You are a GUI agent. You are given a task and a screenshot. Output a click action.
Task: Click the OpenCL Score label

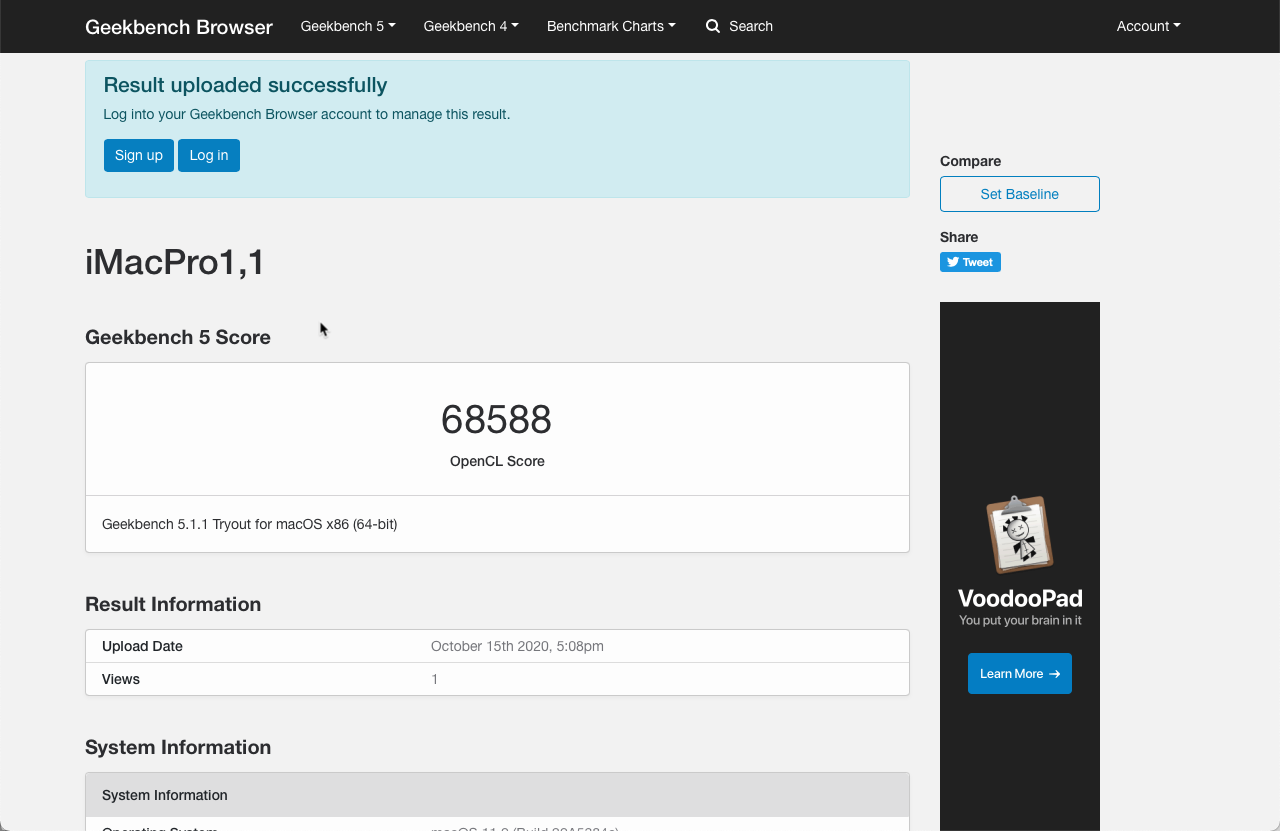(497, 461)
